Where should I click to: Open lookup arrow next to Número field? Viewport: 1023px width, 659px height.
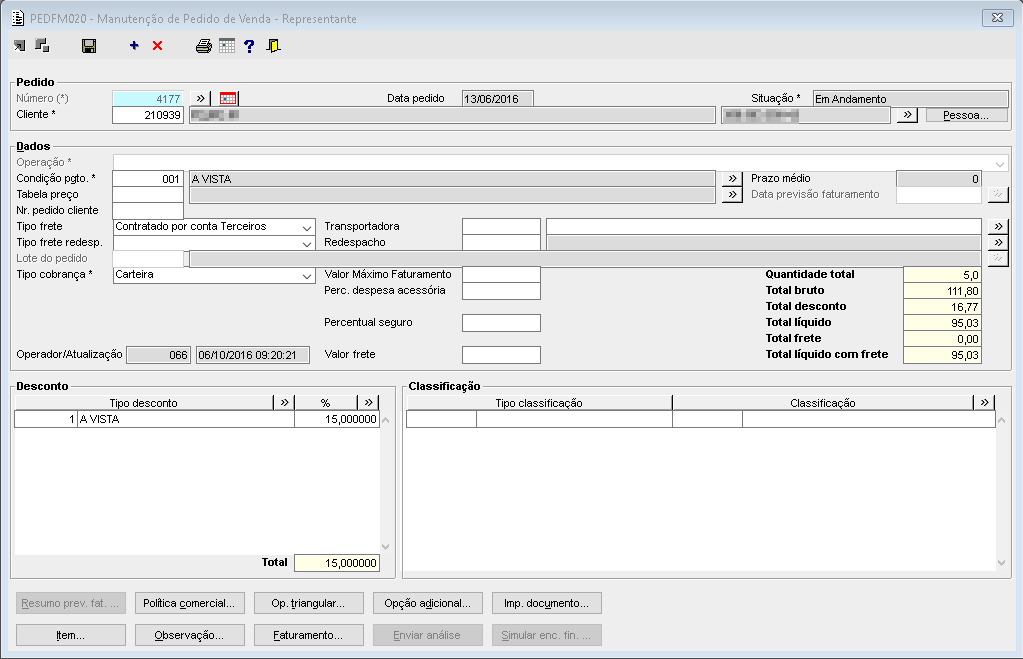click(200, 99)
